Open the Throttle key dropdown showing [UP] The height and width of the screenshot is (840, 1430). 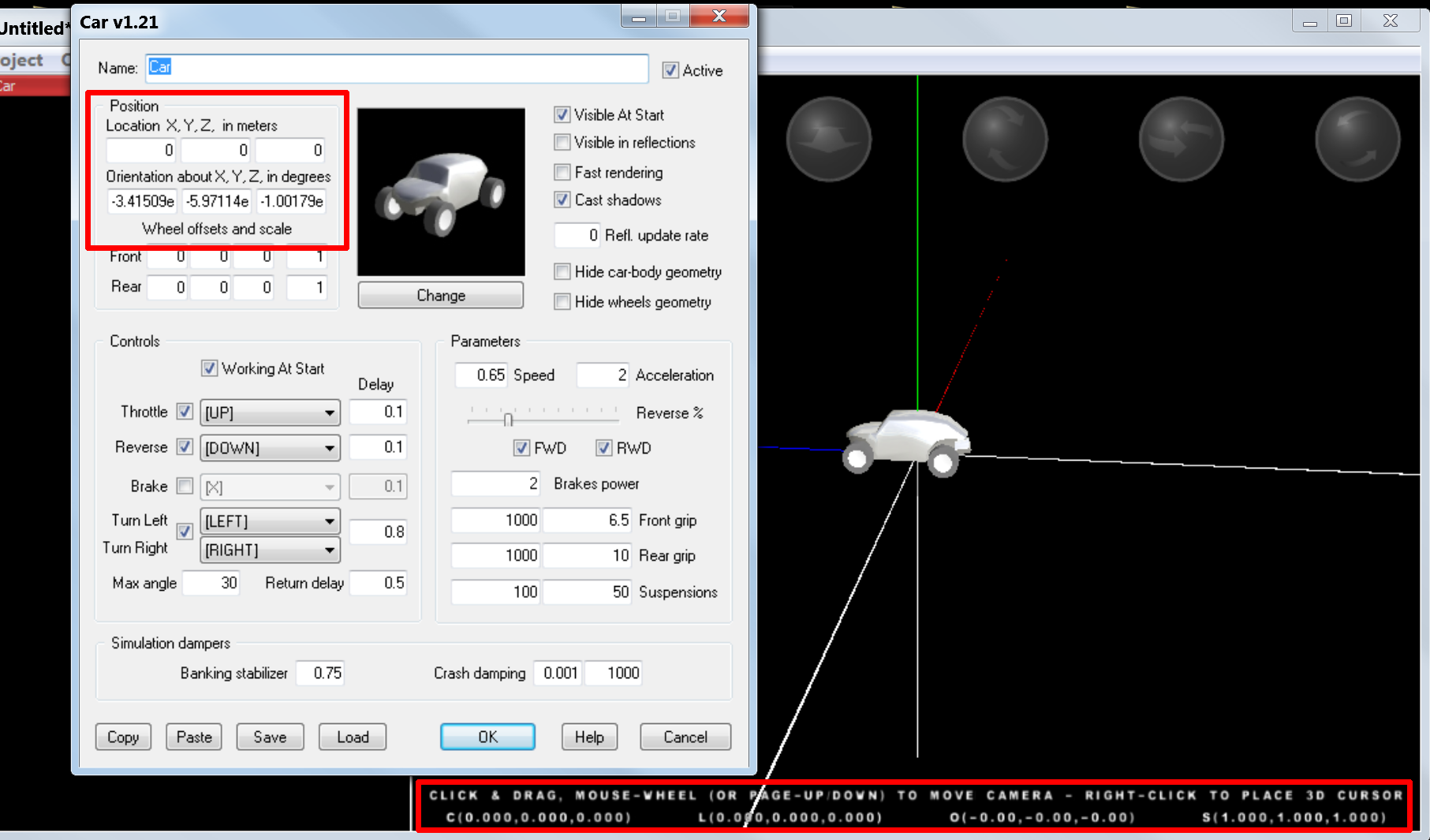(x=270, y=413)
